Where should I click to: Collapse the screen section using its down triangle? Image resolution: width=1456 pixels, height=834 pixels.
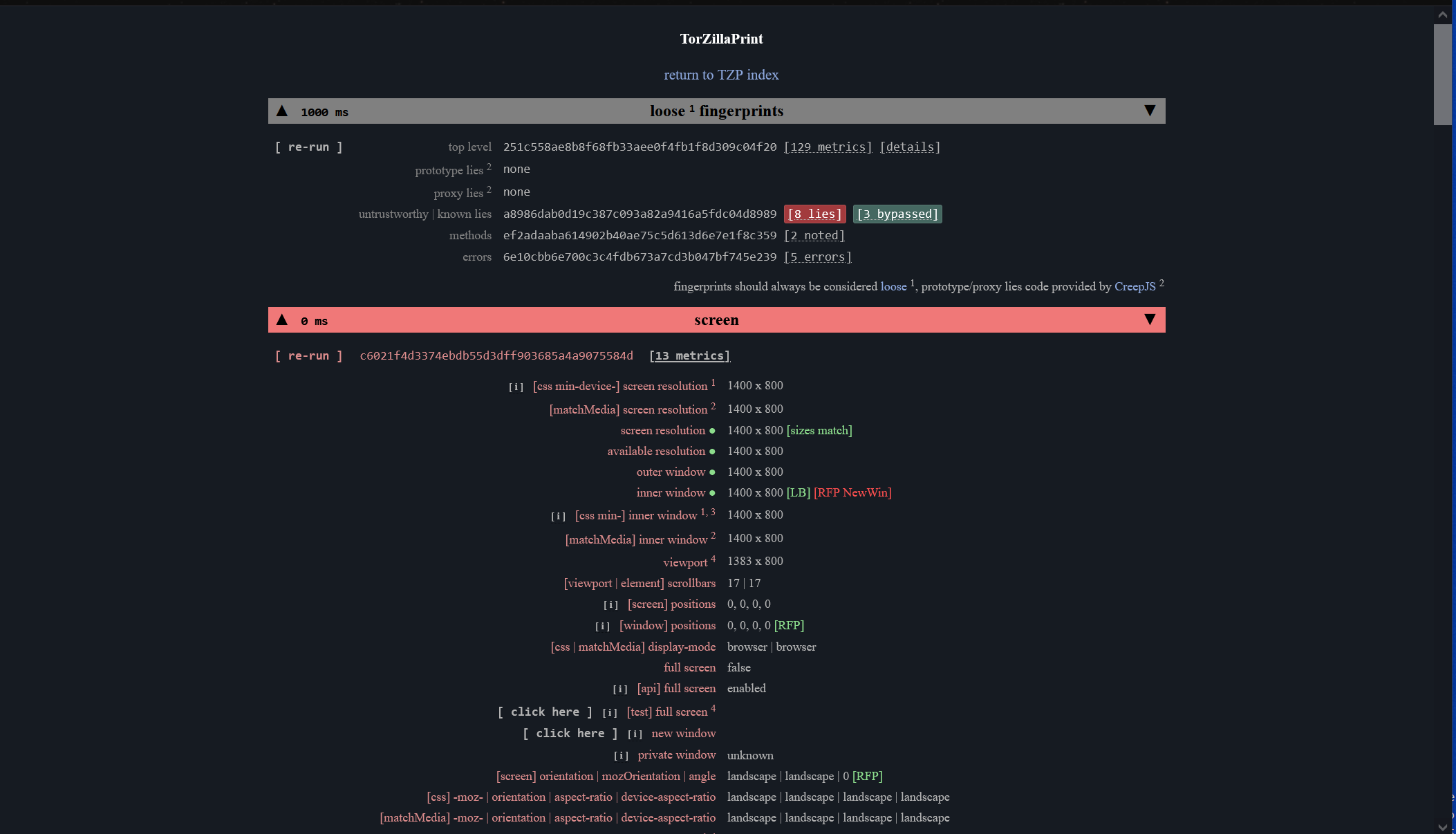point(1150,319)
